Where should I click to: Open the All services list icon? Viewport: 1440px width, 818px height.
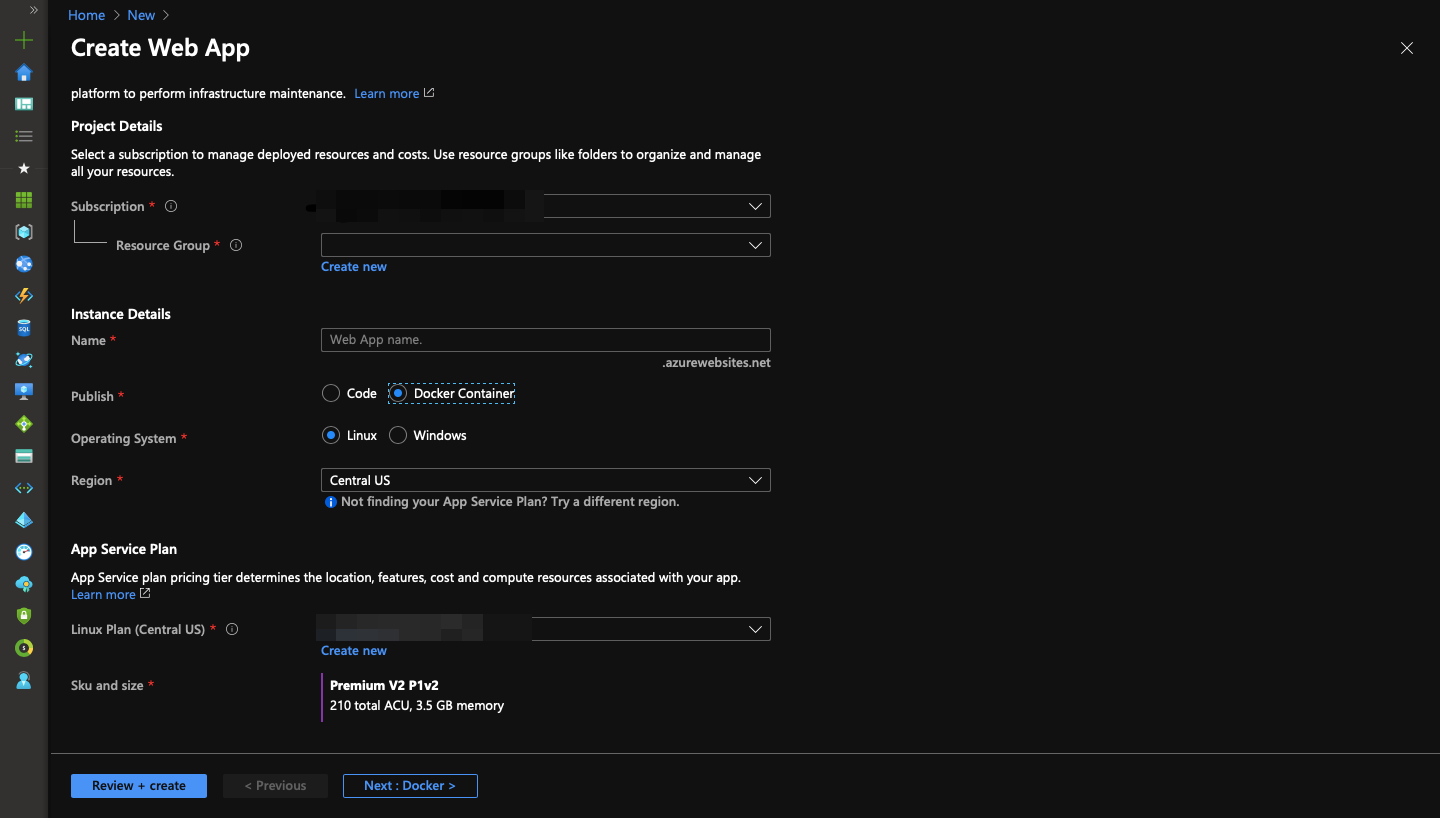click(x=24, y=136)
